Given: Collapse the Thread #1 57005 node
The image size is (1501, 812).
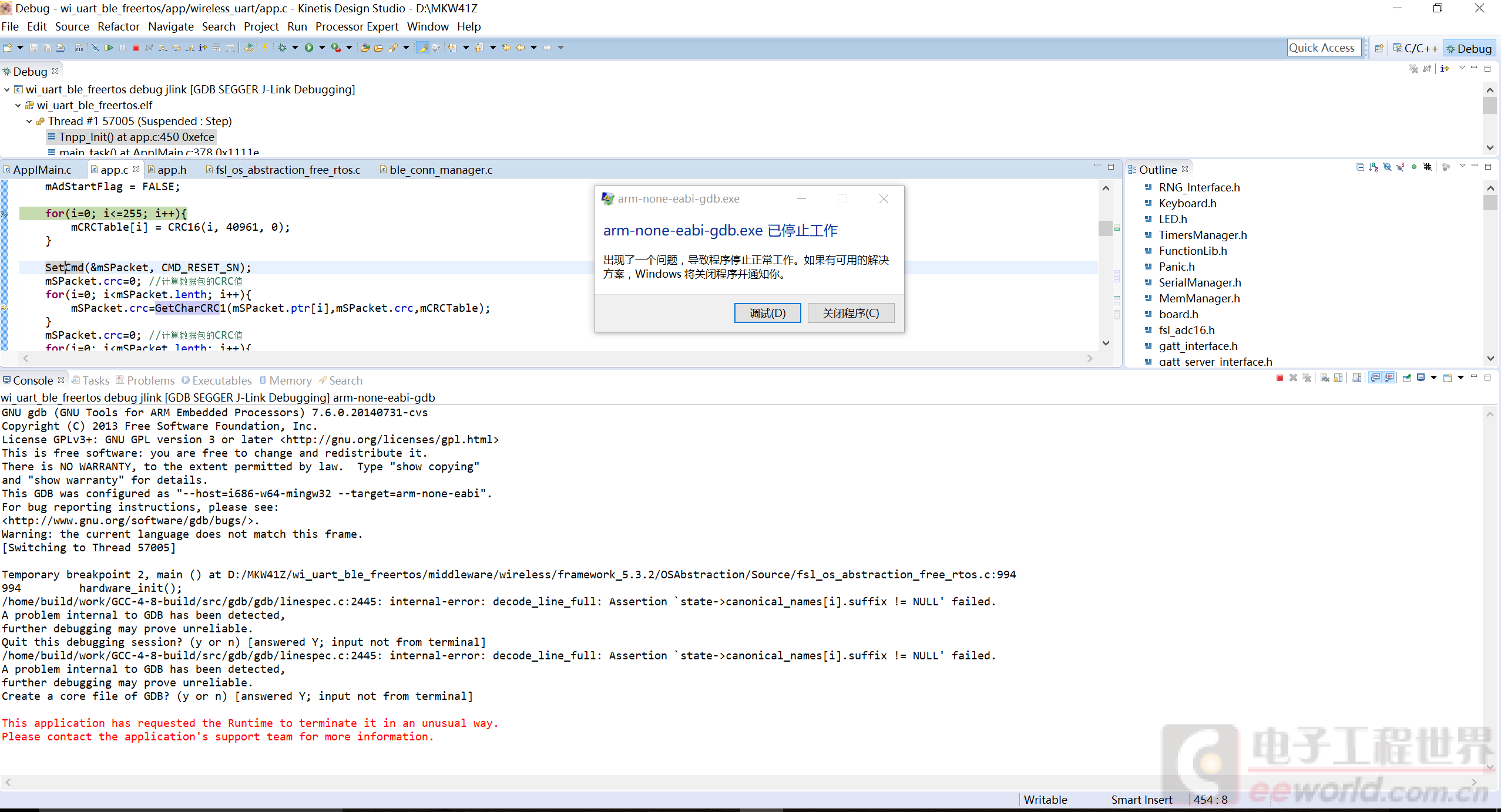Looking at the screenshot, I should [x=29, y=122].
